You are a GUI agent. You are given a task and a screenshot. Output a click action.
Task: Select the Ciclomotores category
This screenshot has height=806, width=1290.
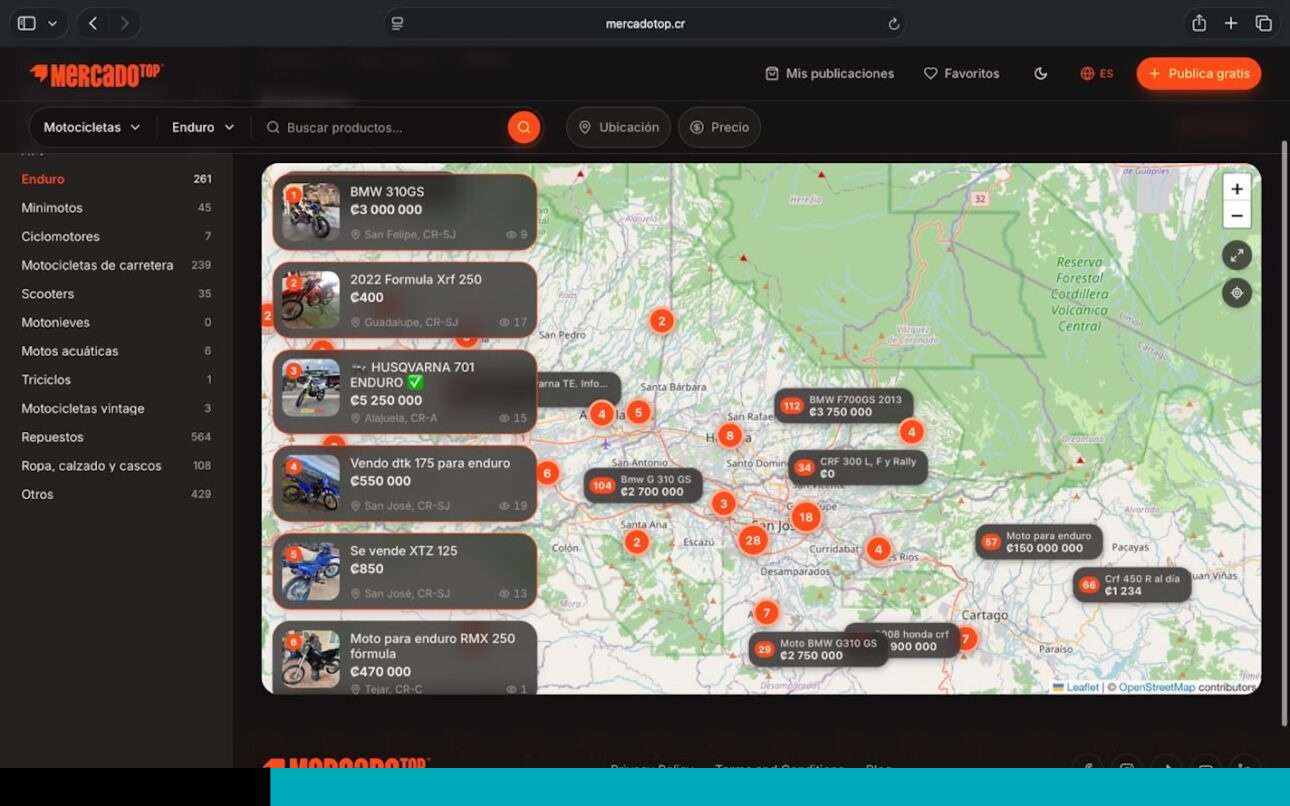click(x=116, y=236)
